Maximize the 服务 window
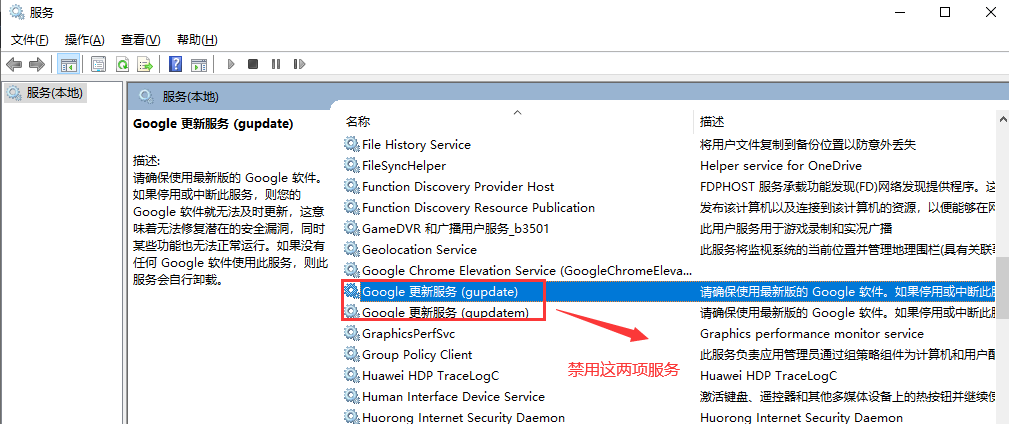 [x=945, y=12]
